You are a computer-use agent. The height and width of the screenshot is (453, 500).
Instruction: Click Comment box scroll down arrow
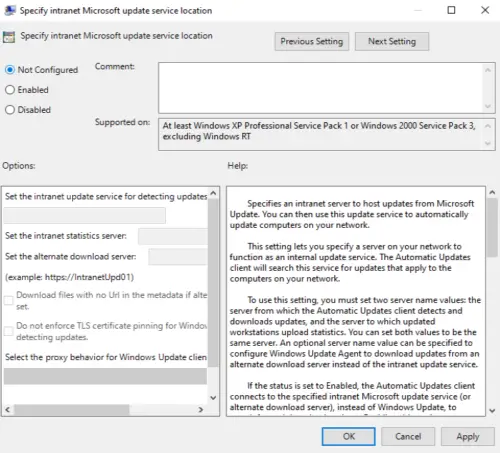tap(488, 106)
